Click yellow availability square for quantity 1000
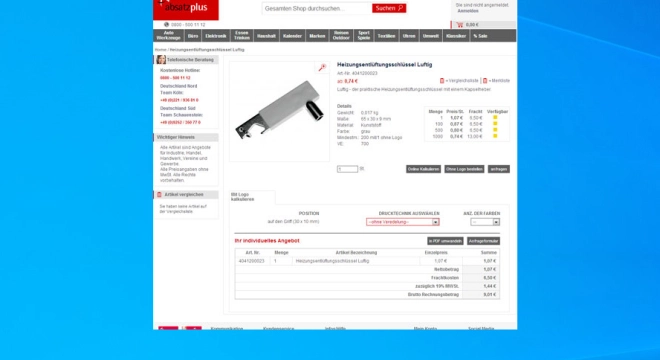660x360 pixels. tap(495, 136)
